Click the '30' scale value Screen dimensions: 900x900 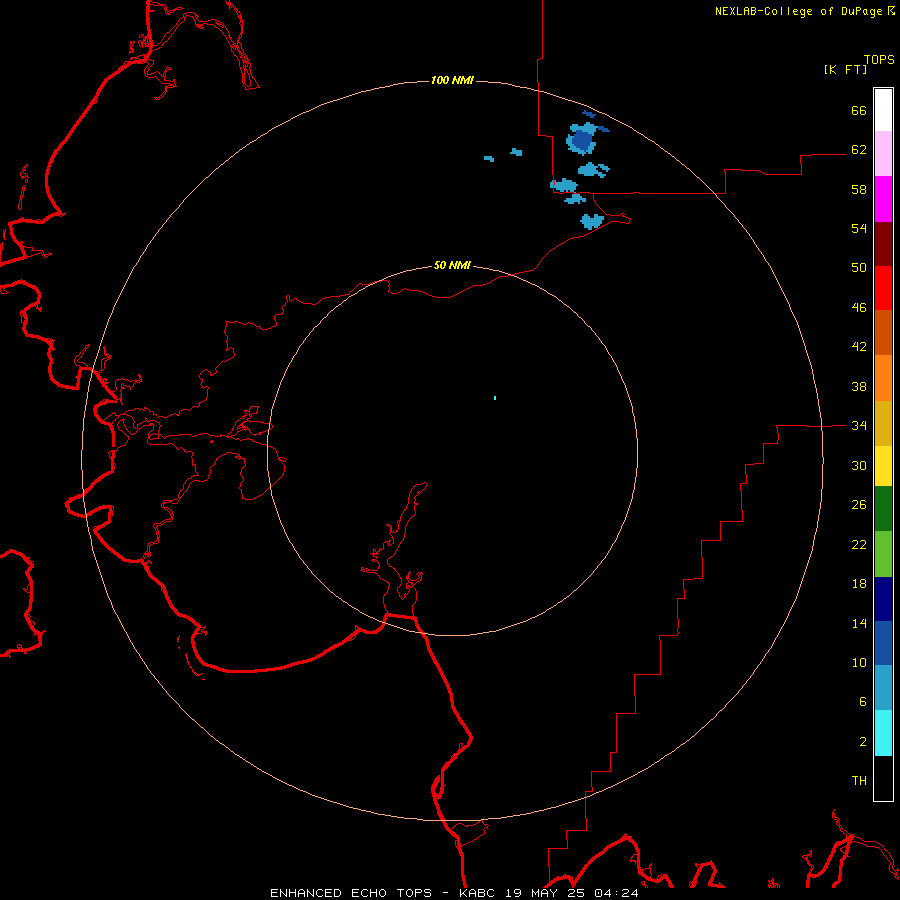click(859, 465)
